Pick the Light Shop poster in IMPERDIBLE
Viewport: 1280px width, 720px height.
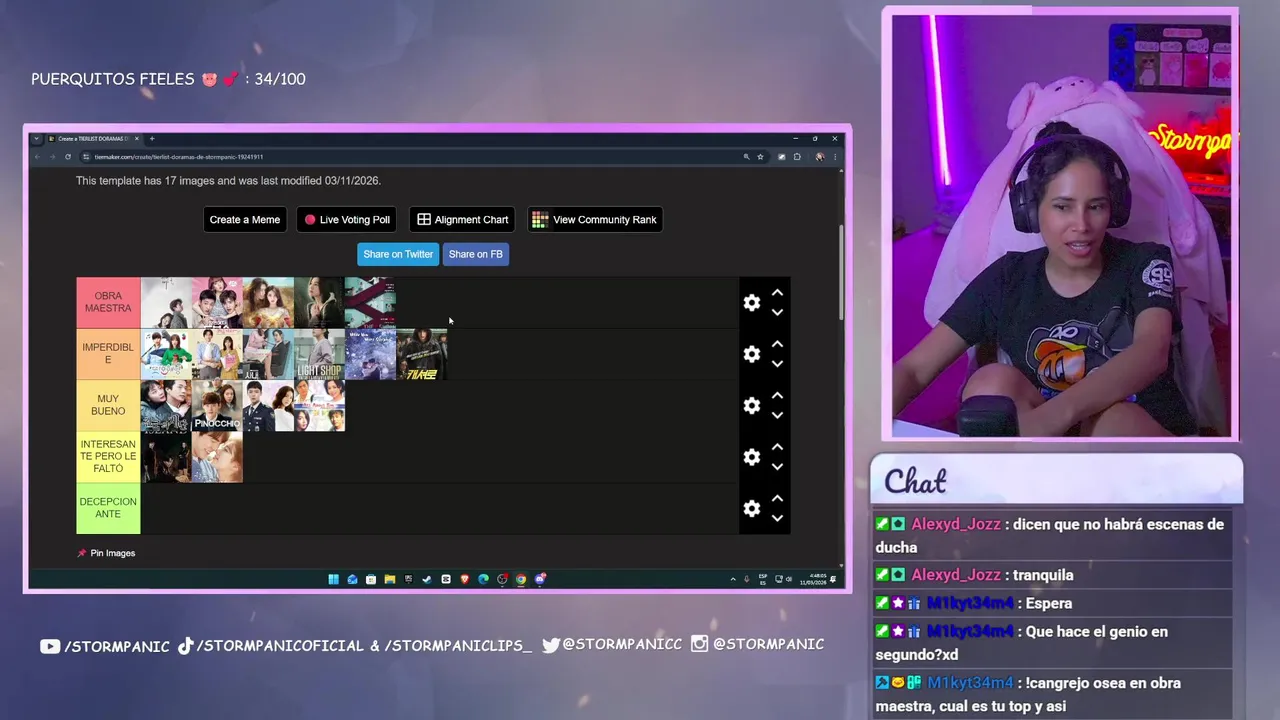319,354
